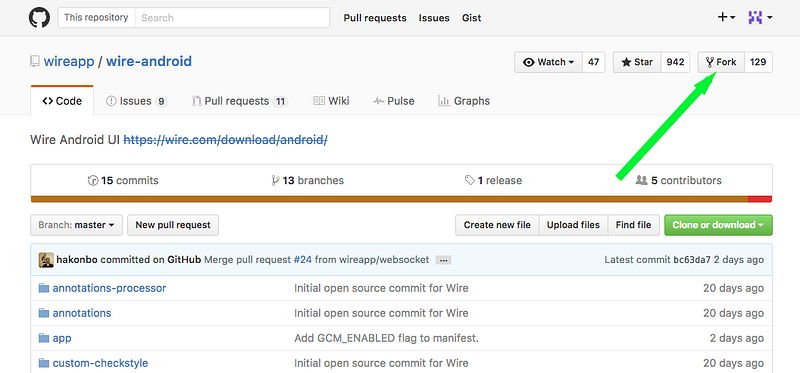Open Clone or download dropdown
This screenshot has height=373, width=800.
tap(718, 225)
